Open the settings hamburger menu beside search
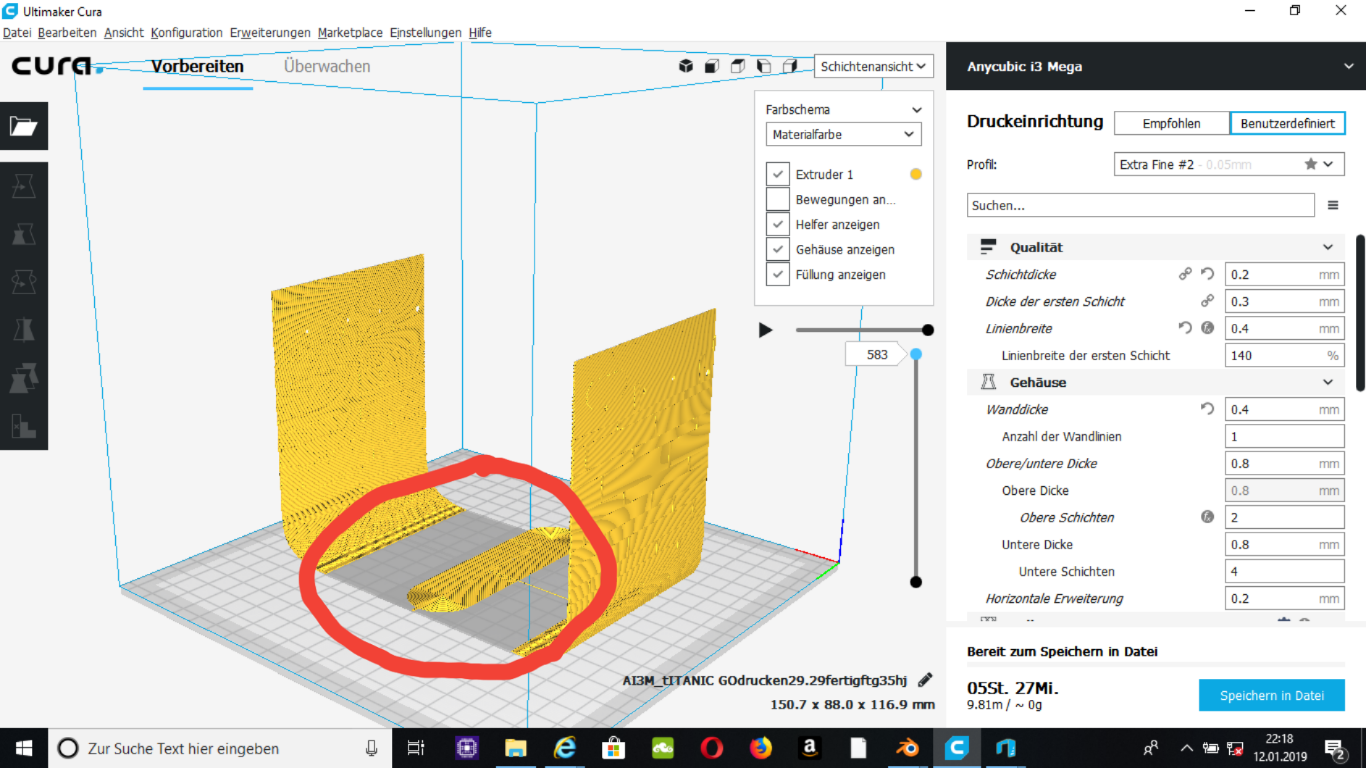 tap(1333, 205)
